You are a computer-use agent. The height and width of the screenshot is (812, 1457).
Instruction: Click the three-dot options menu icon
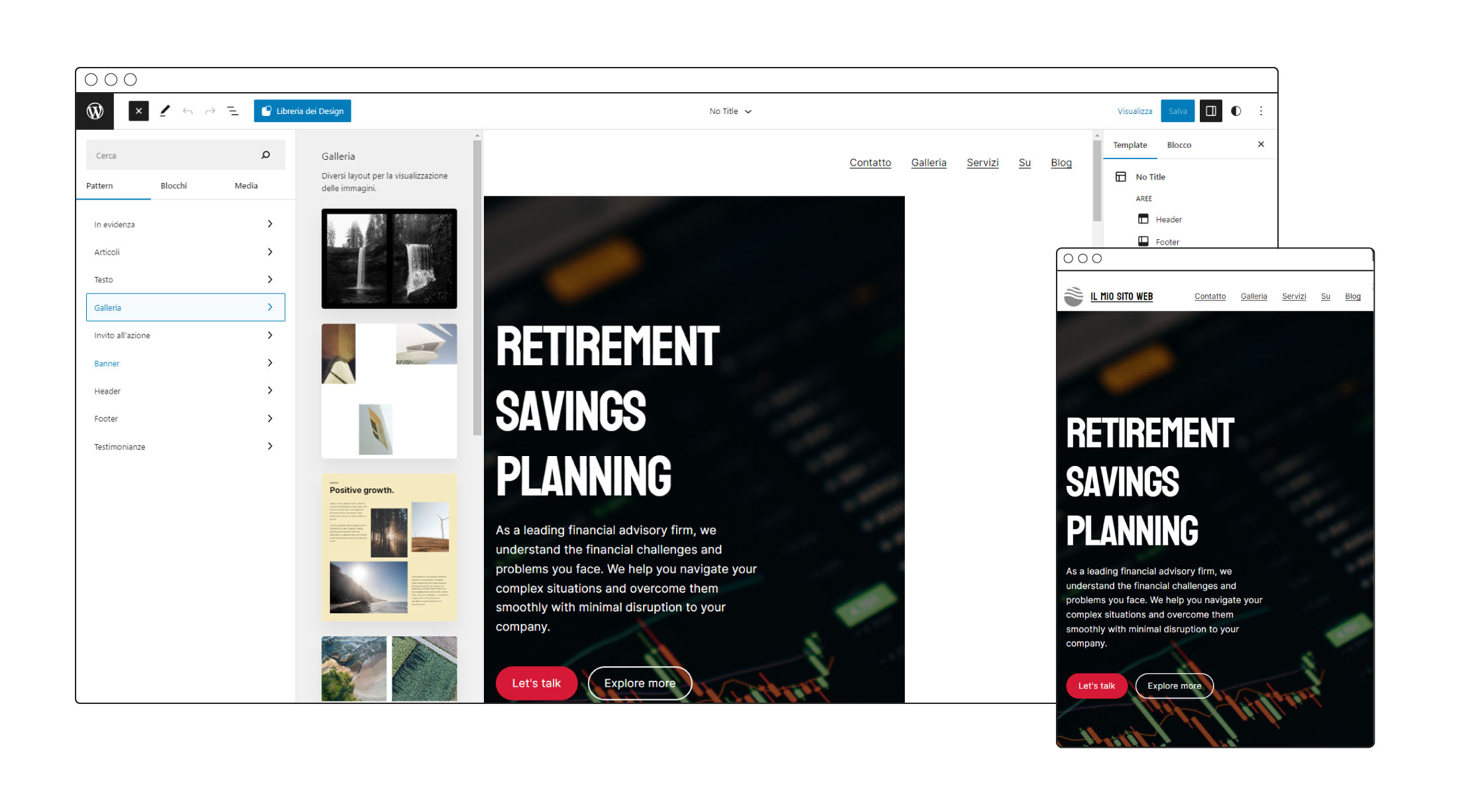pos(1261,111)
